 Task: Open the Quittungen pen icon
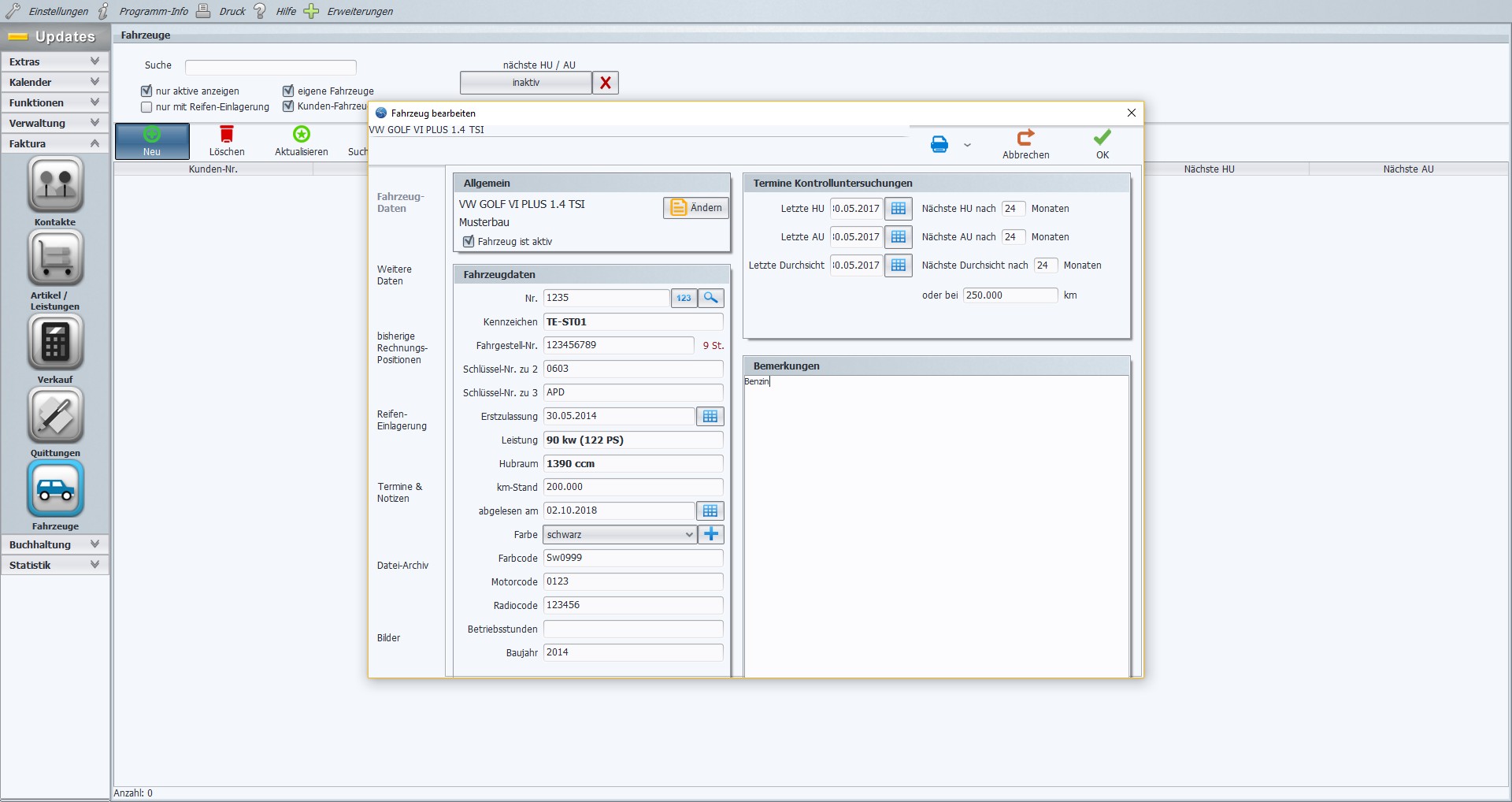point(55,415)
